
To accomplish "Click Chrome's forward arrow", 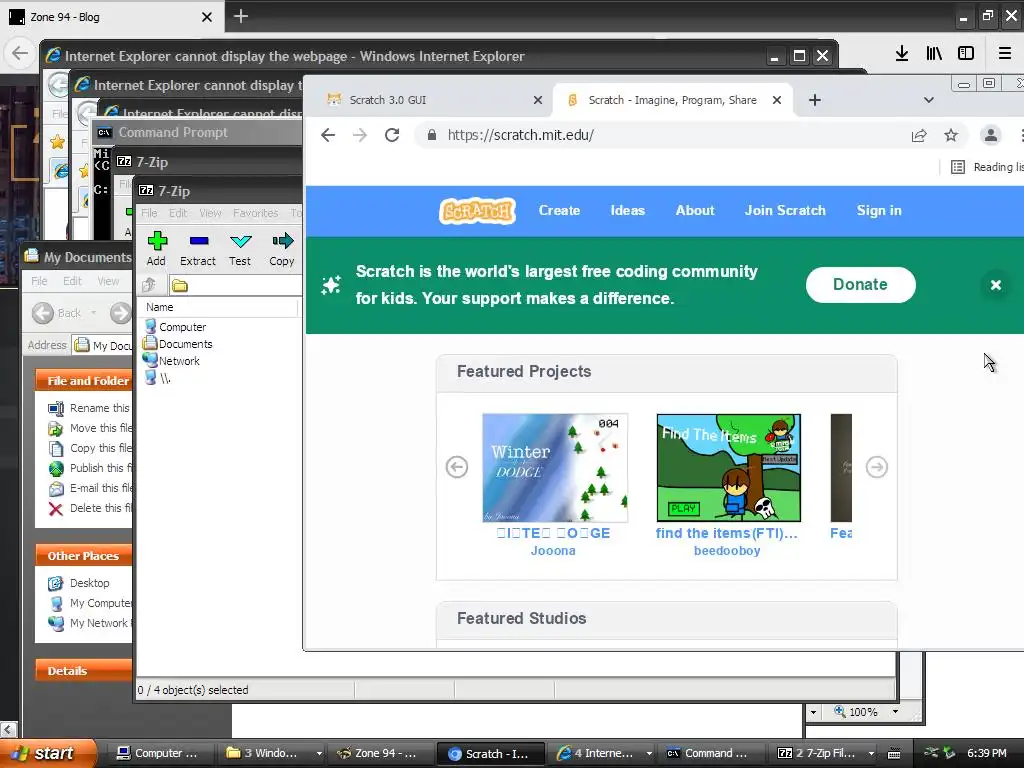I will (360, 135).
